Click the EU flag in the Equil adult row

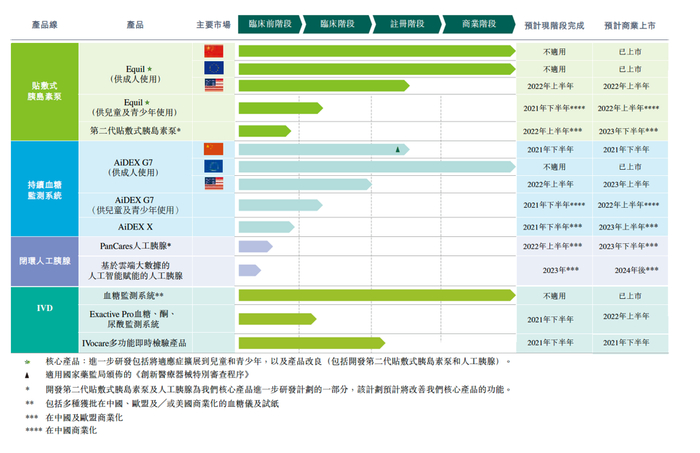[x=213, y=68]
